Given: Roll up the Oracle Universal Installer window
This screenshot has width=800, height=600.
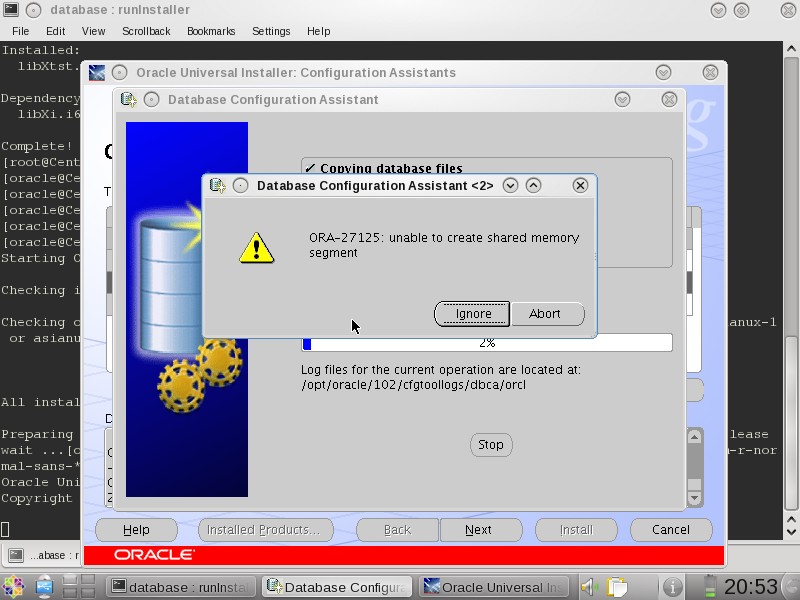Looking at the screenshot, I should click(x=663, y=72).
